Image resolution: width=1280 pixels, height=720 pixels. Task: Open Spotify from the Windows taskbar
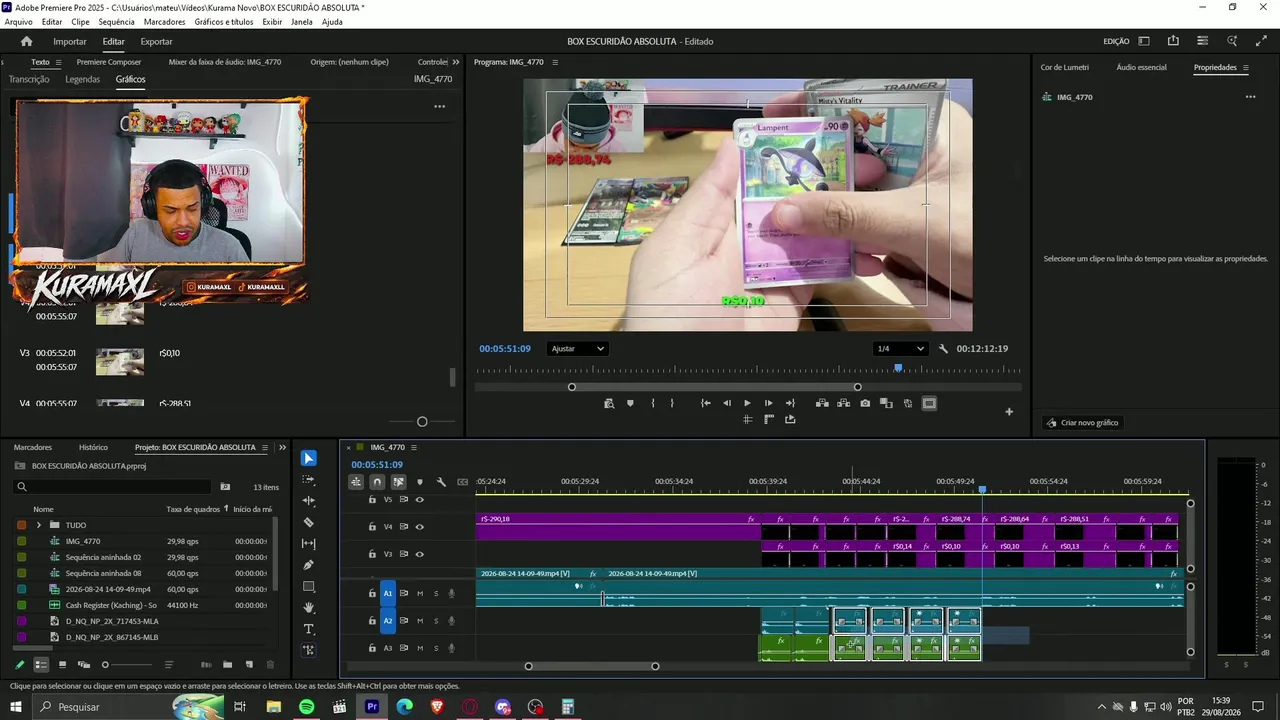pos(306,707)
